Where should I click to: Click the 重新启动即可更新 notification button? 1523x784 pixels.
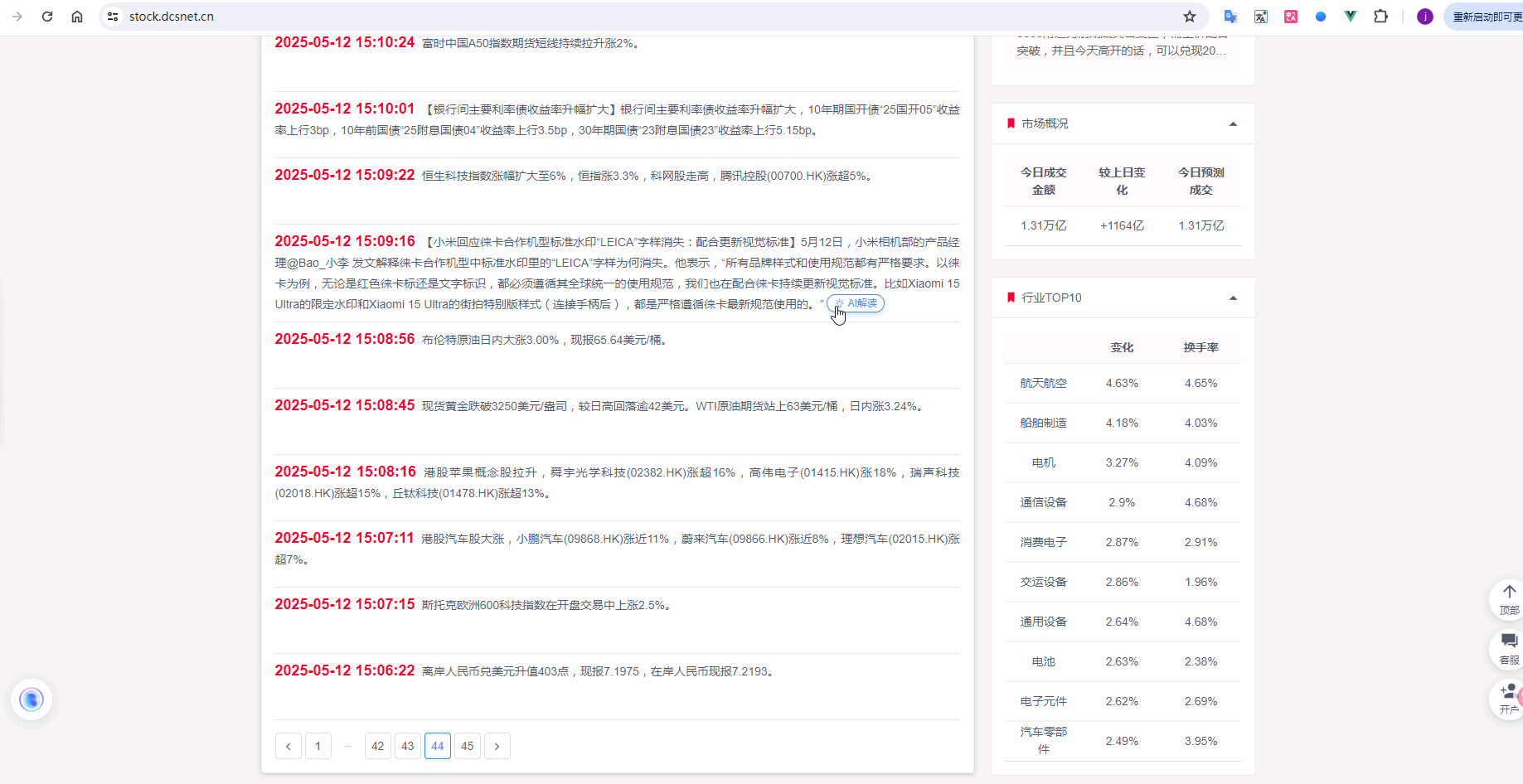[x=1488, y=16]
